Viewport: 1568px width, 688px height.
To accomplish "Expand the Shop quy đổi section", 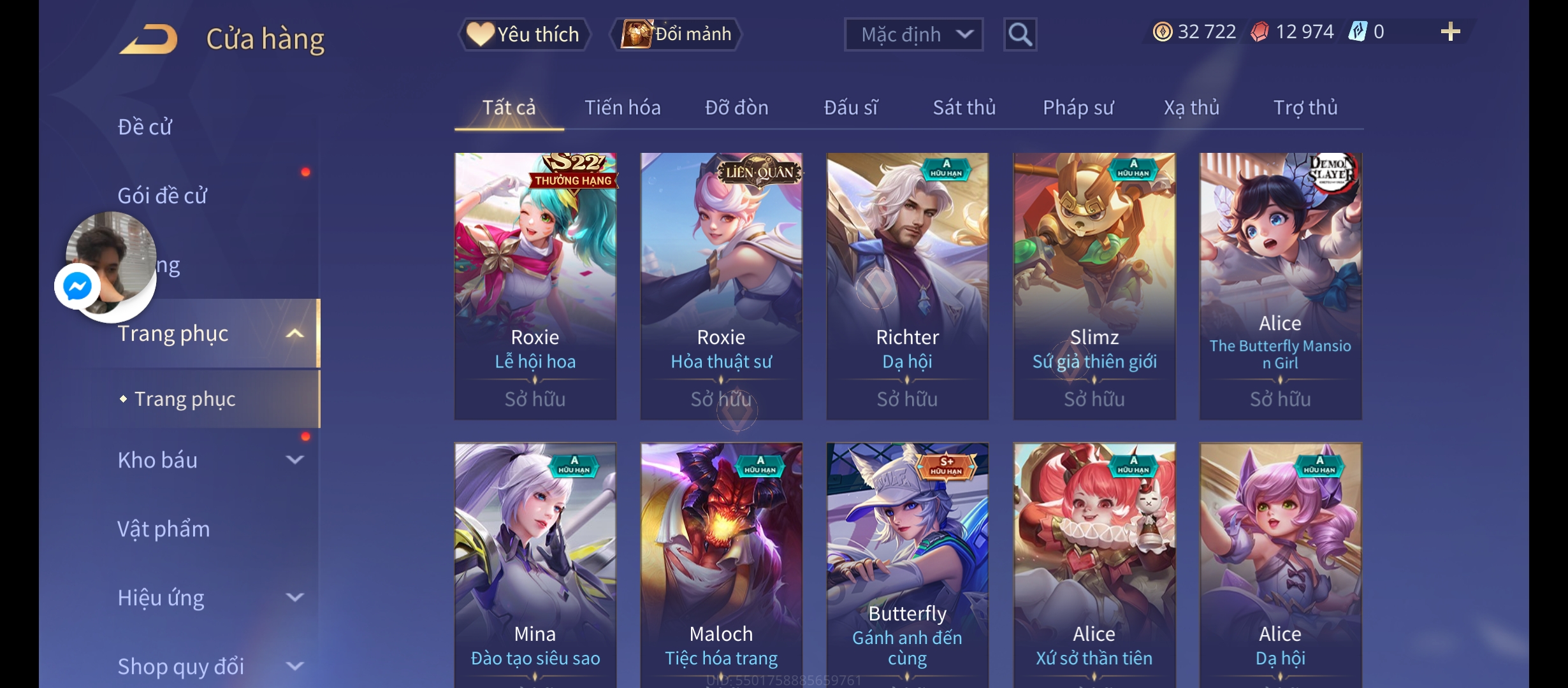I will click(294, 666).
